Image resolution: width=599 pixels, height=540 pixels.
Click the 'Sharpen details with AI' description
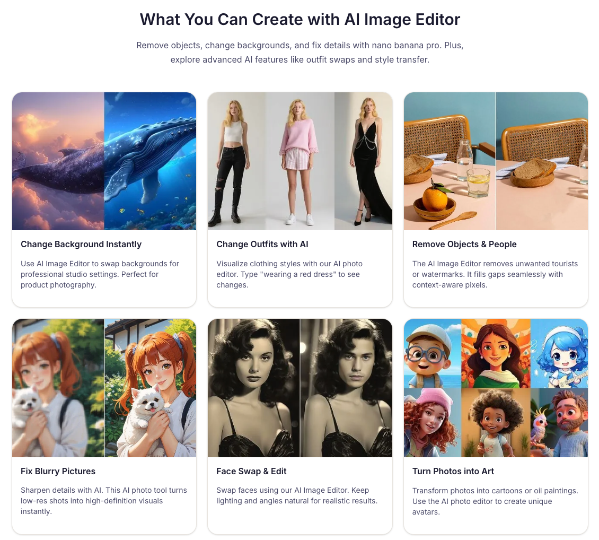click(x=104, y=501)
